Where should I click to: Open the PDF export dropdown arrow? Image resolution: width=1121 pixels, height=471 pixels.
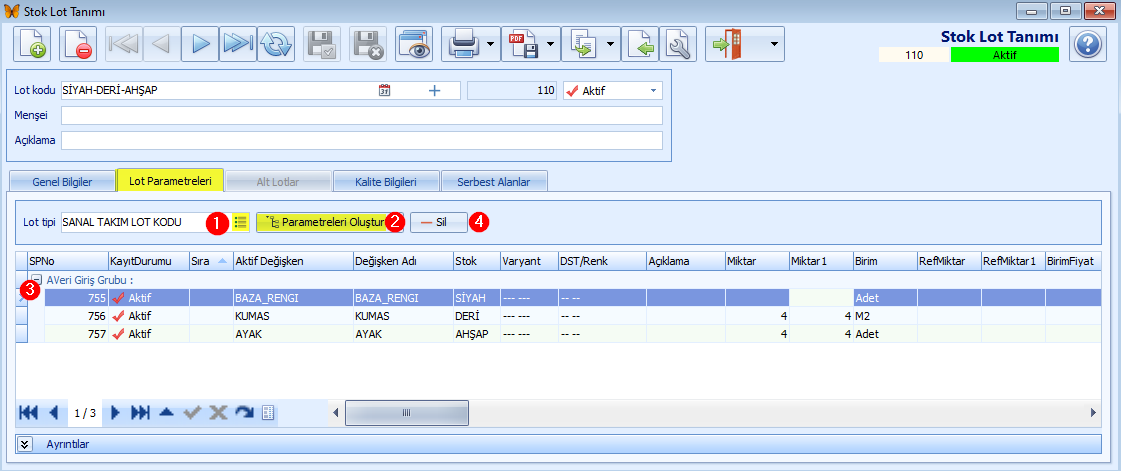pyautogui.click(x=551, y=44)
